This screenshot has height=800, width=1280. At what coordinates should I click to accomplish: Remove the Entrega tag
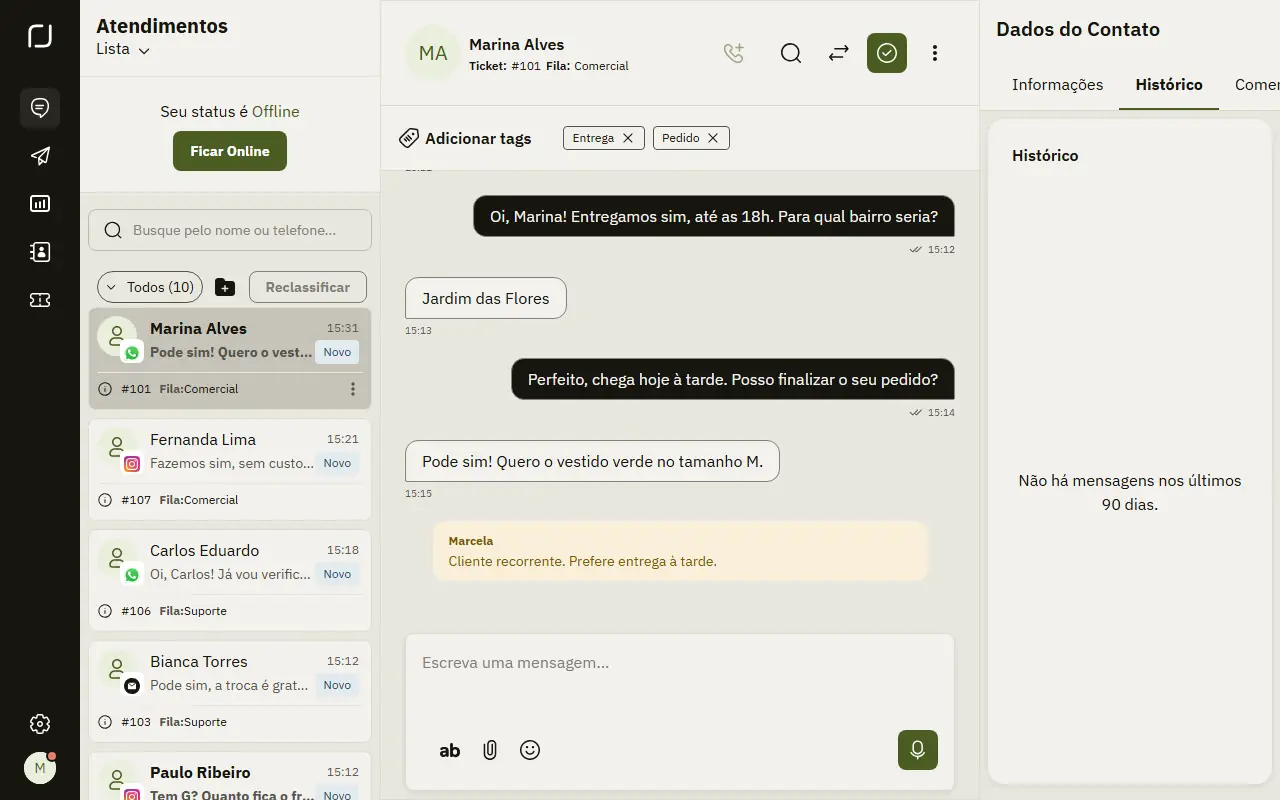tap(628, 138)
